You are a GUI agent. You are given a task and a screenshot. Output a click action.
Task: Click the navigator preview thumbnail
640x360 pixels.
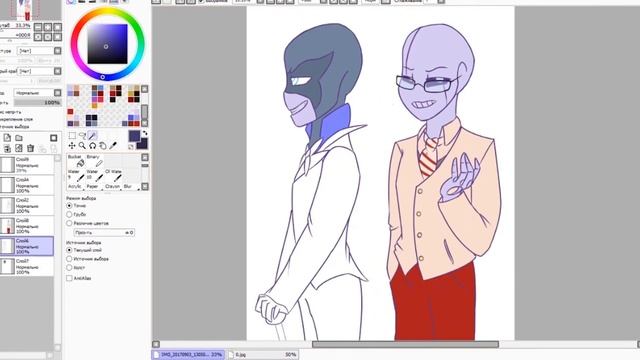(x=31, y=10)
